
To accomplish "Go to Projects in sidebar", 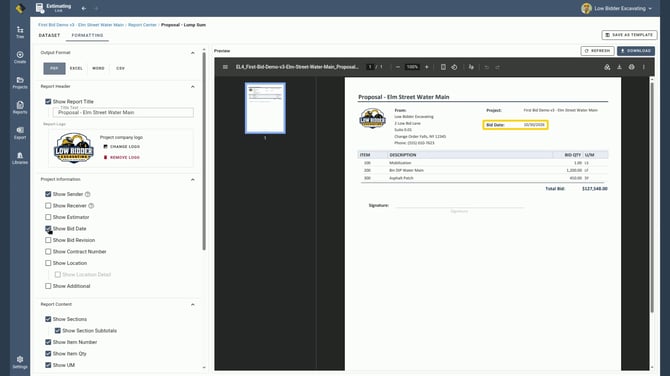I will (x=20, y=82).
